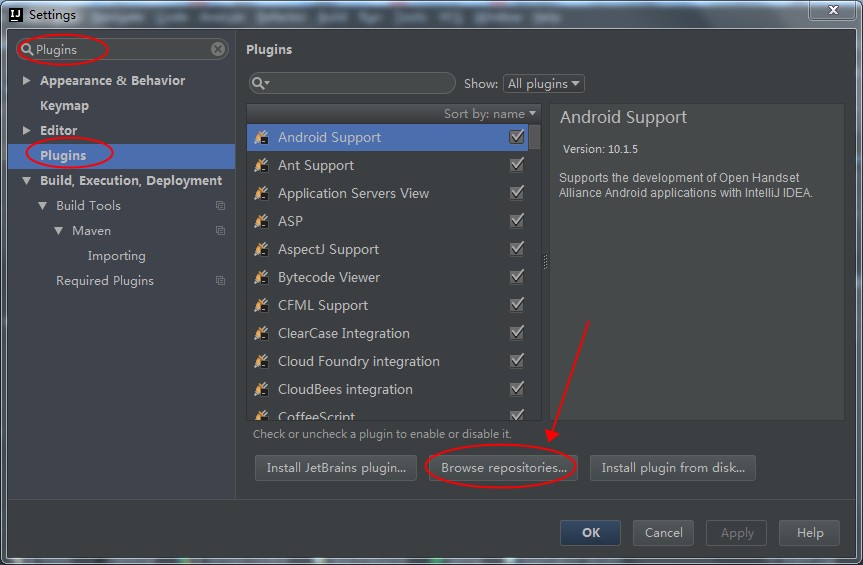Click the ClearCase Integration plugin icon
The image size is (863, 565).
pos(261,333)
